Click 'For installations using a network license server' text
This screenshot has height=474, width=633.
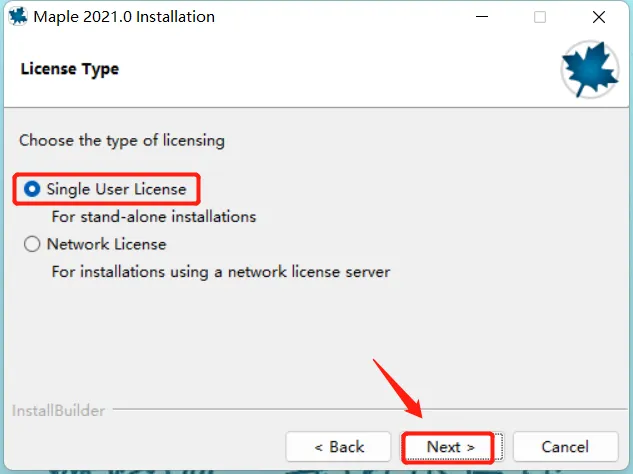coord(221,272)
